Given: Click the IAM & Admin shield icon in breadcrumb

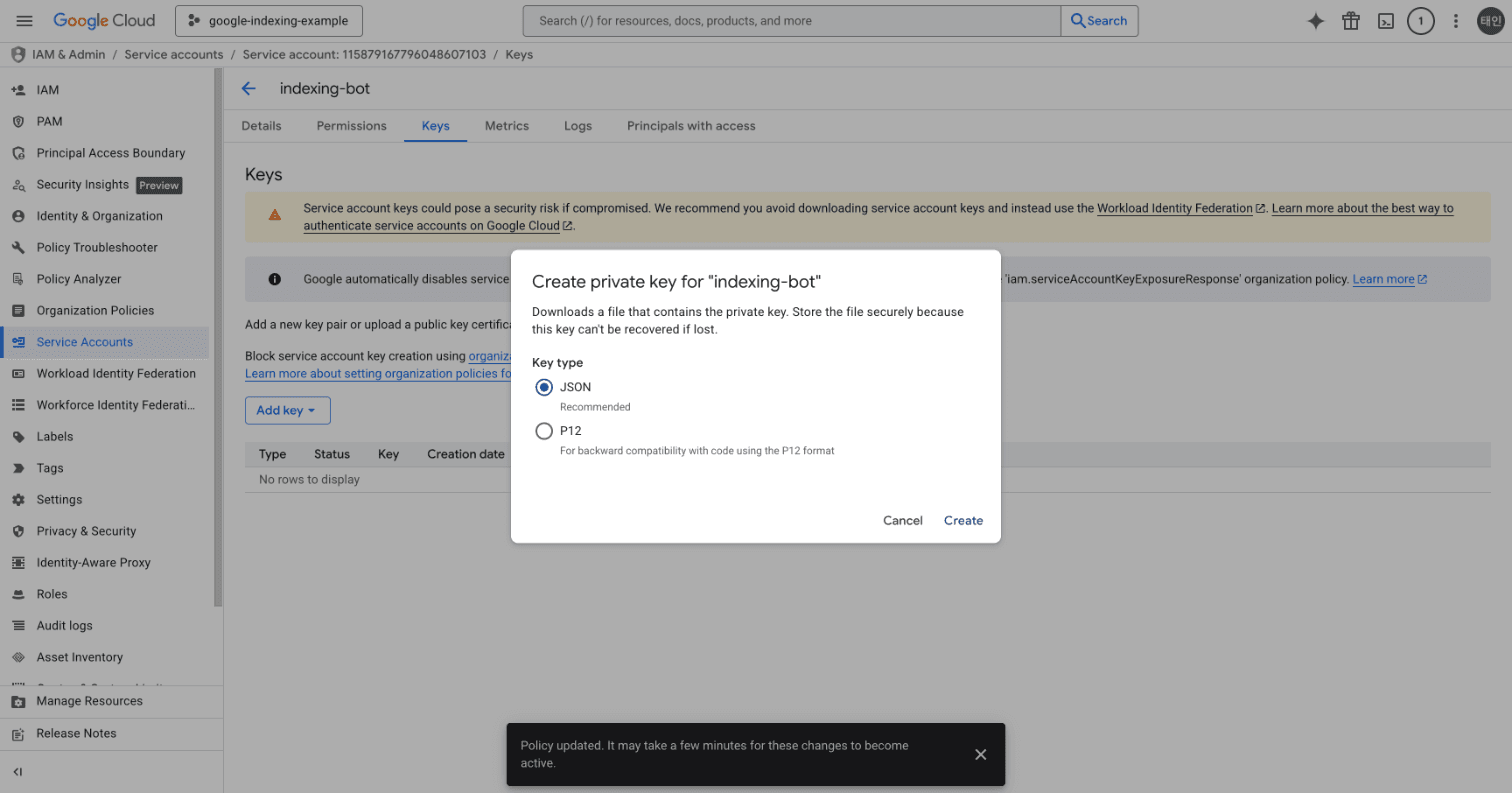Looking at the screenshot, I should (17, 54).
